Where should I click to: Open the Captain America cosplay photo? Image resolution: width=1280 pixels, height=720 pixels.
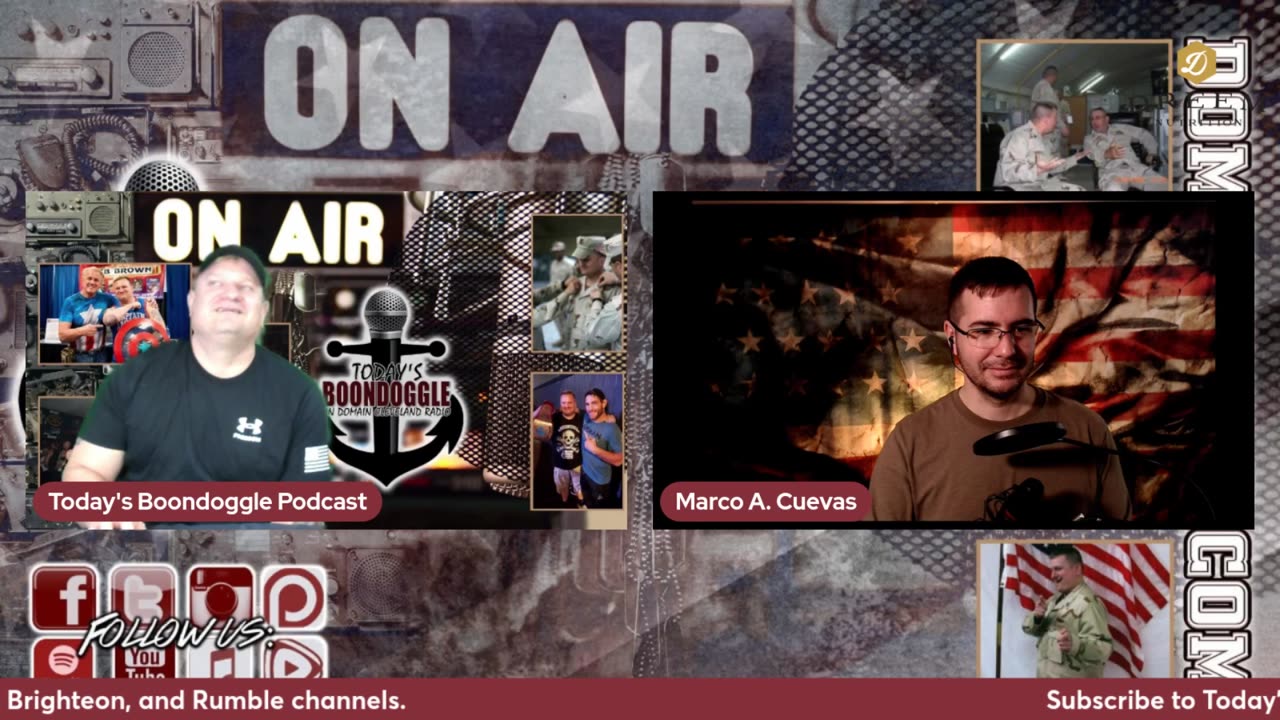114,313
